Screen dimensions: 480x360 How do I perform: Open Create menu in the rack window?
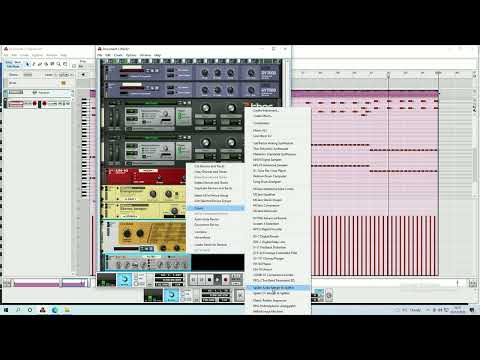click(x=118, y=55)
